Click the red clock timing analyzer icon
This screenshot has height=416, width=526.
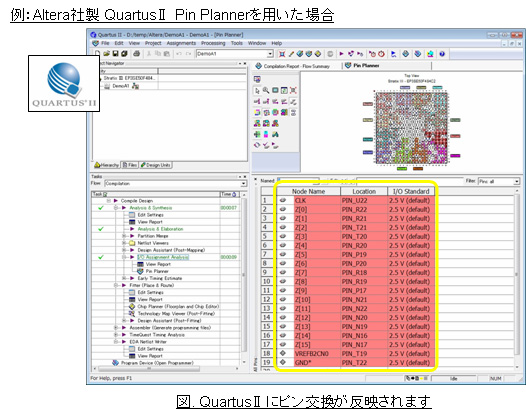coord(381,54)
